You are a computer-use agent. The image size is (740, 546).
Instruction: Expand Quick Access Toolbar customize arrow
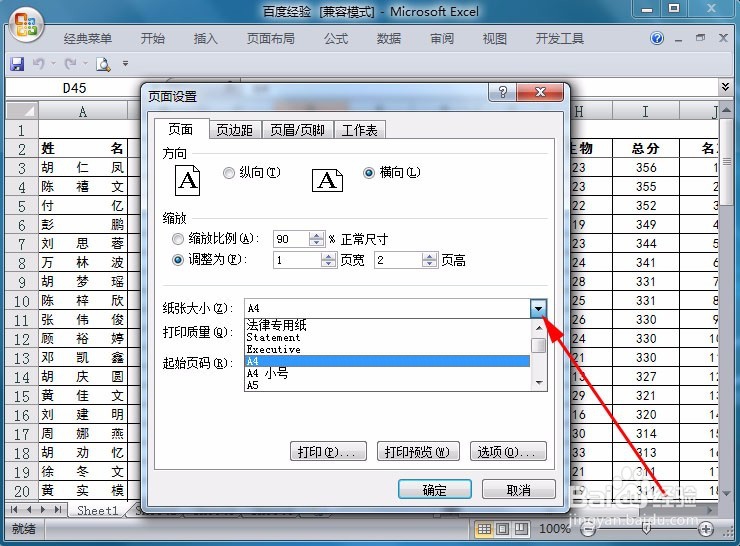tap(125, 63)
